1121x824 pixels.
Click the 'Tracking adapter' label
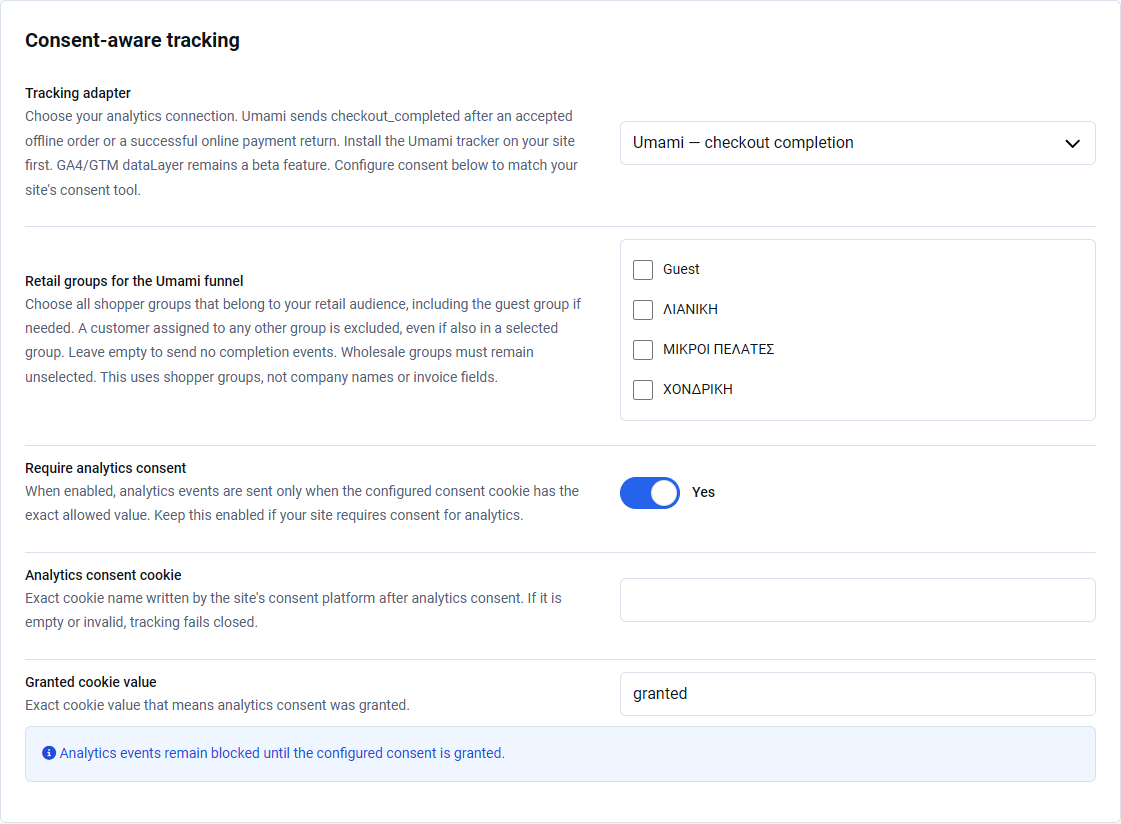click(x=78, y=93)
